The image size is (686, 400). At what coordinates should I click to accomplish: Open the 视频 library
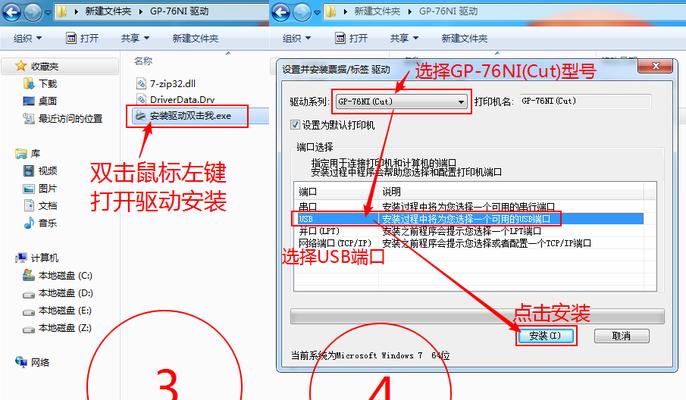40,171
